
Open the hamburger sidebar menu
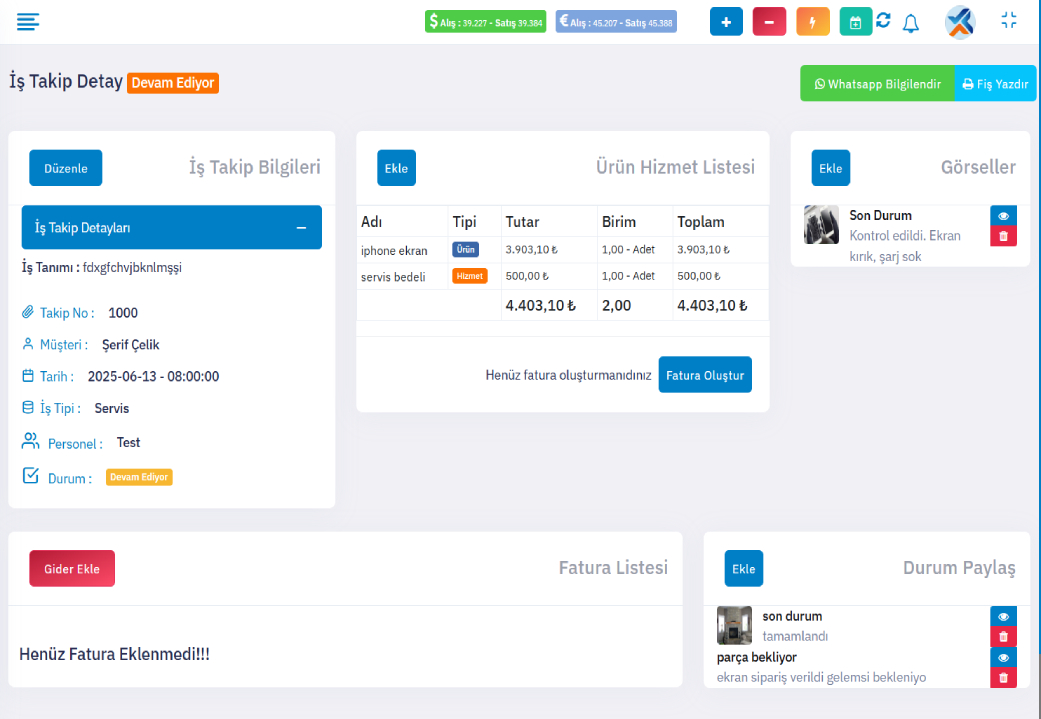(x=28, y=21)
